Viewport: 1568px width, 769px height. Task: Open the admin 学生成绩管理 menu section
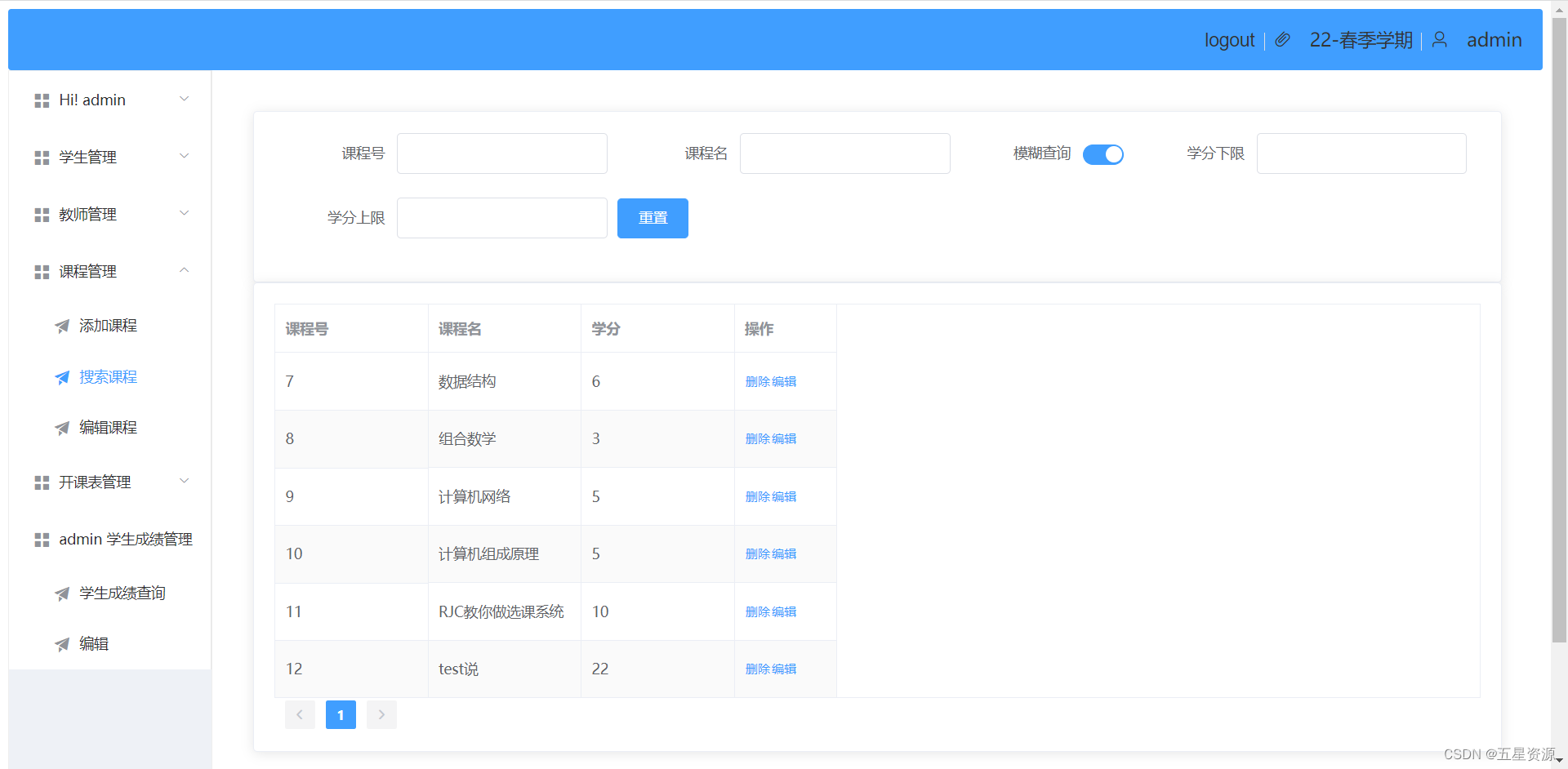[109, 539]
